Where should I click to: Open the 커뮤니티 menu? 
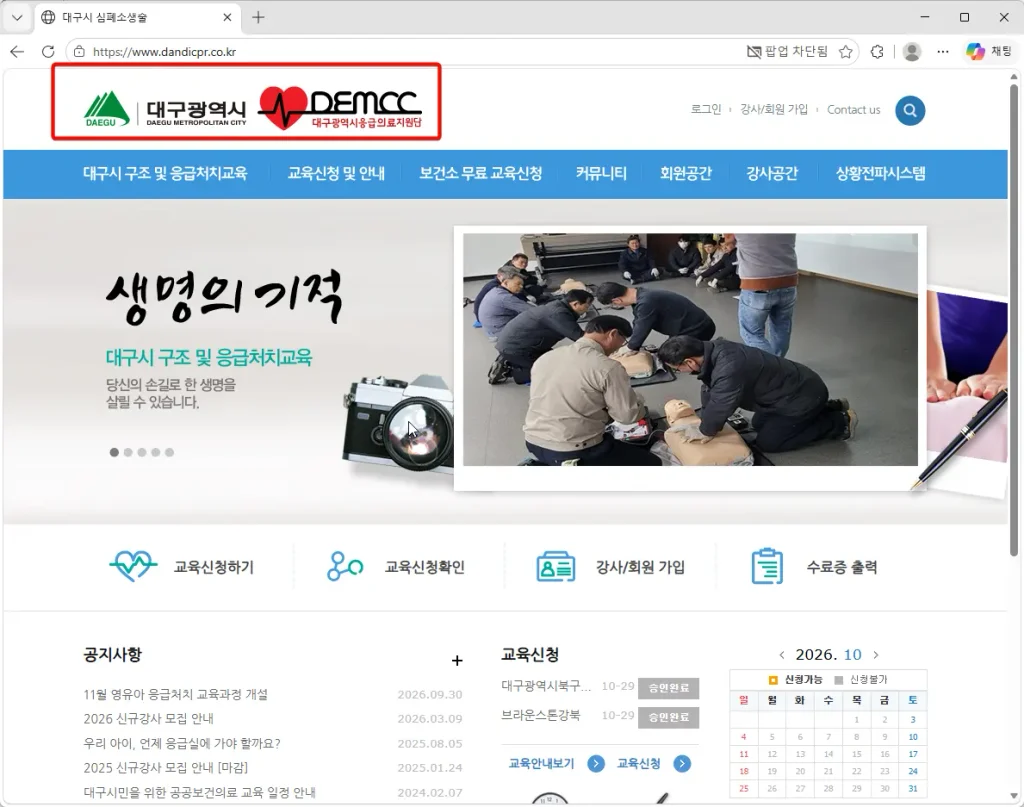point(601,174)
